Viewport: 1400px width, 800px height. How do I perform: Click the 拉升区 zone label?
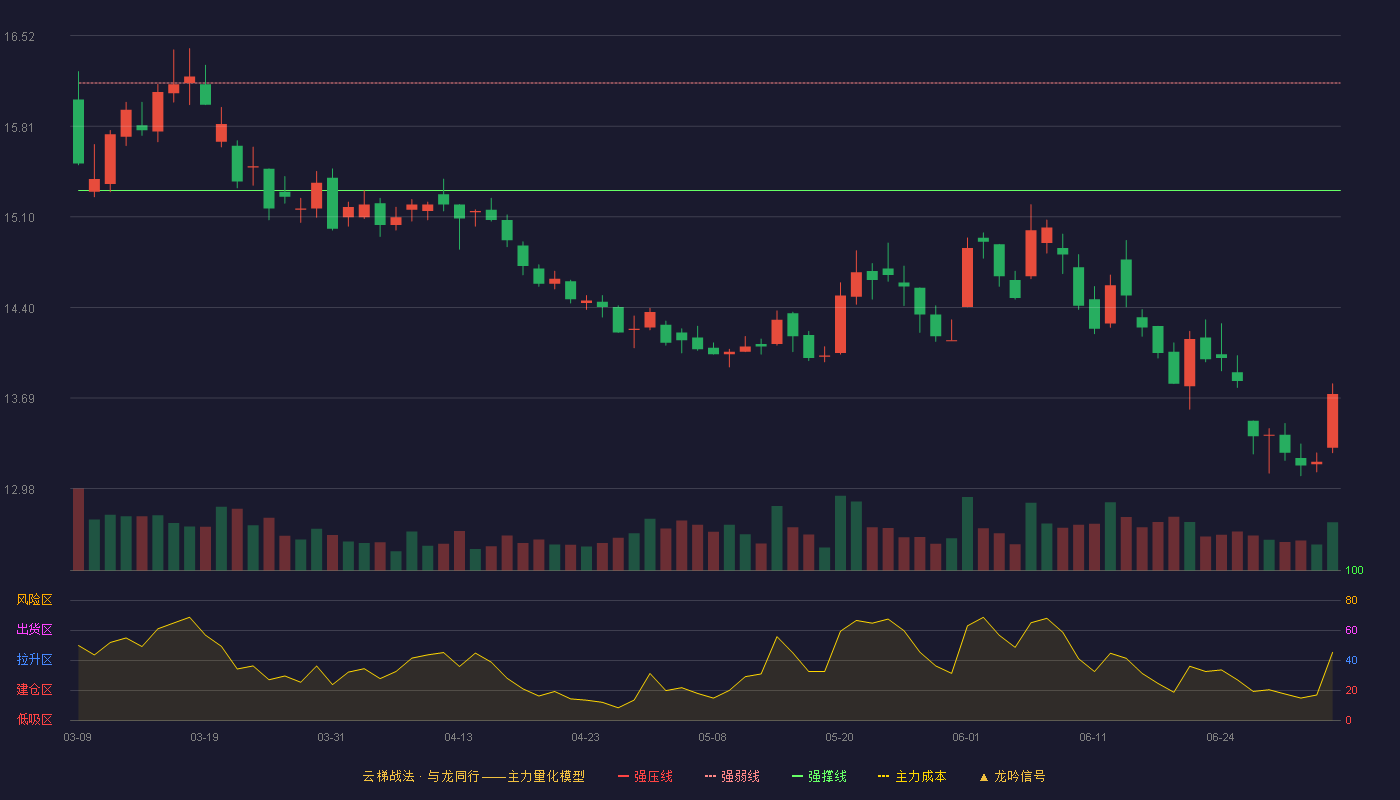coord(34,660)
